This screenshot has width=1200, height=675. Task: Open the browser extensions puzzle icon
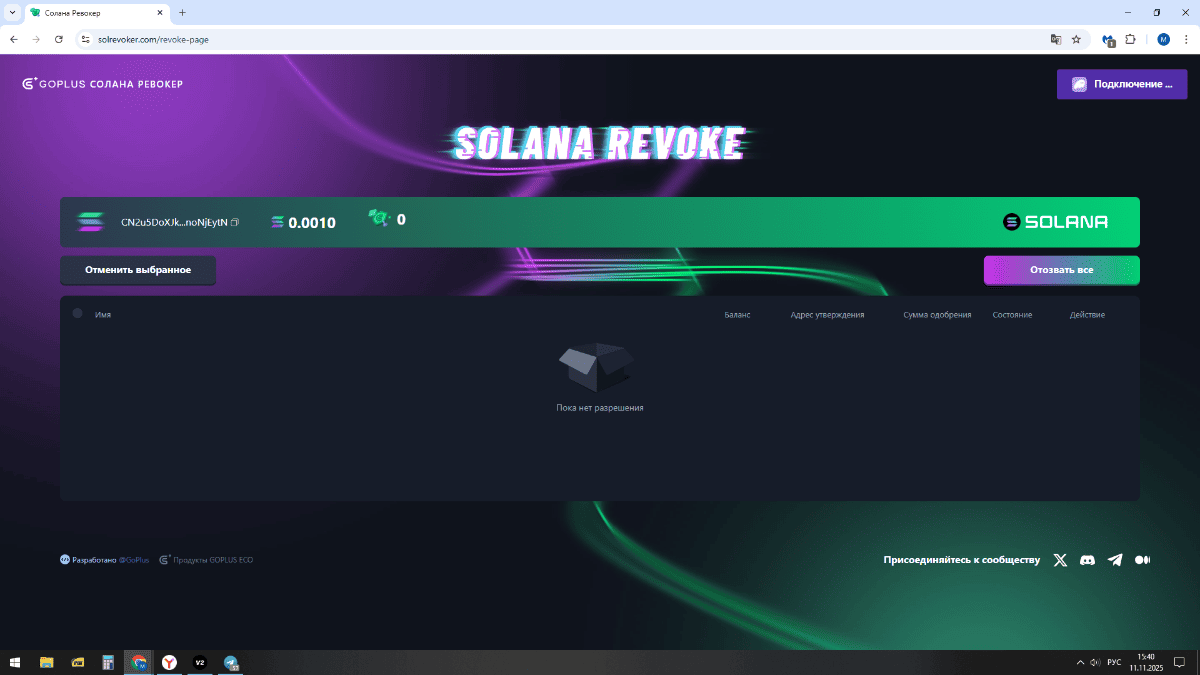coord(1130,39)
